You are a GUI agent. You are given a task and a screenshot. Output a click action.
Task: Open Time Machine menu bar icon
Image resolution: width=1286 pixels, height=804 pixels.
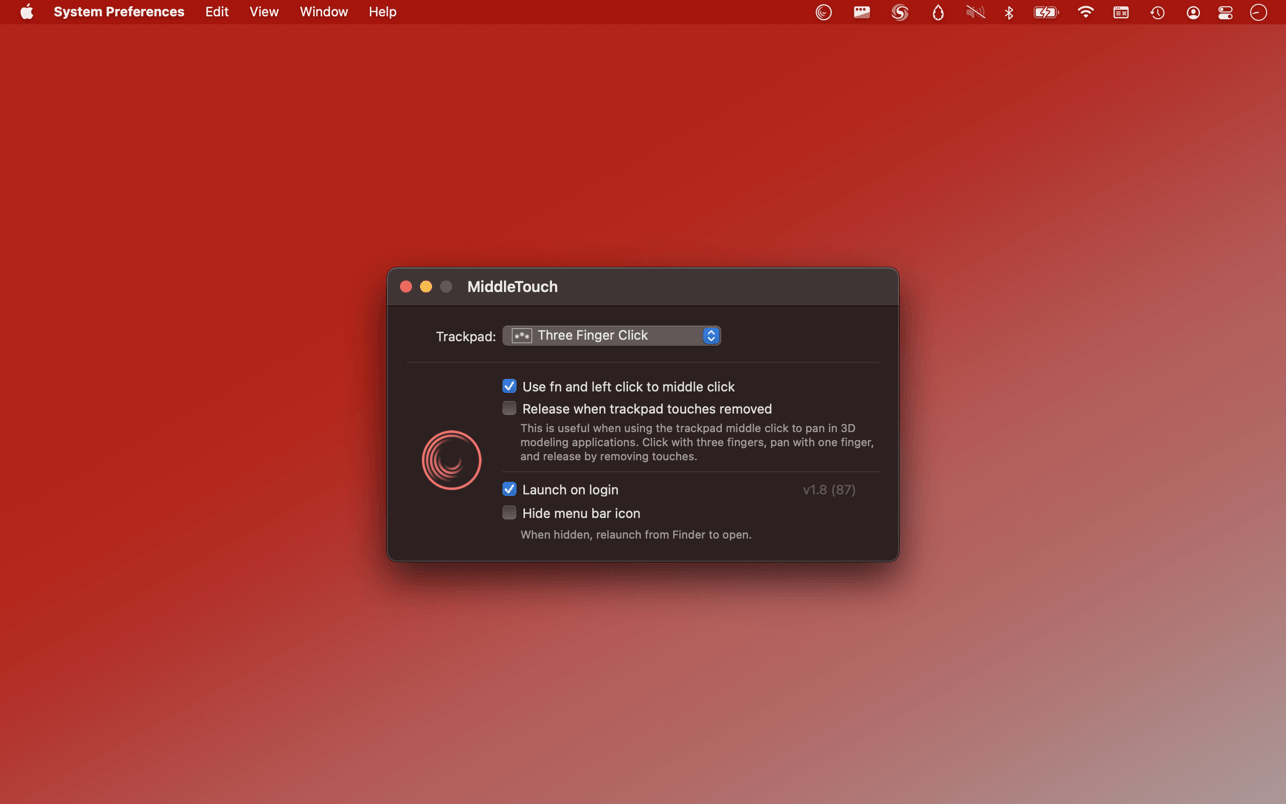pyautogui.click(x=1157, y=12)
